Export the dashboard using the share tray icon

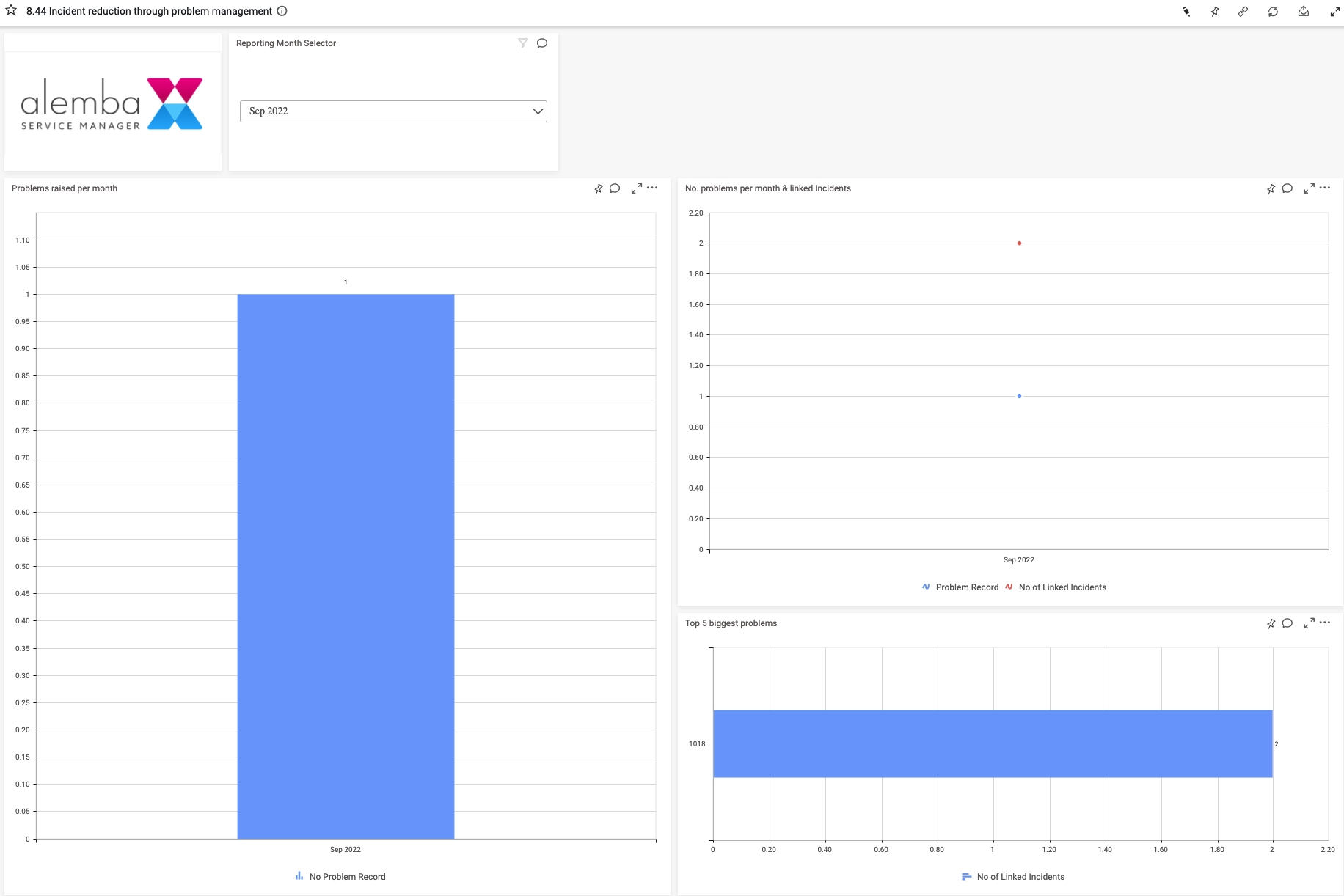point(1303,12)
